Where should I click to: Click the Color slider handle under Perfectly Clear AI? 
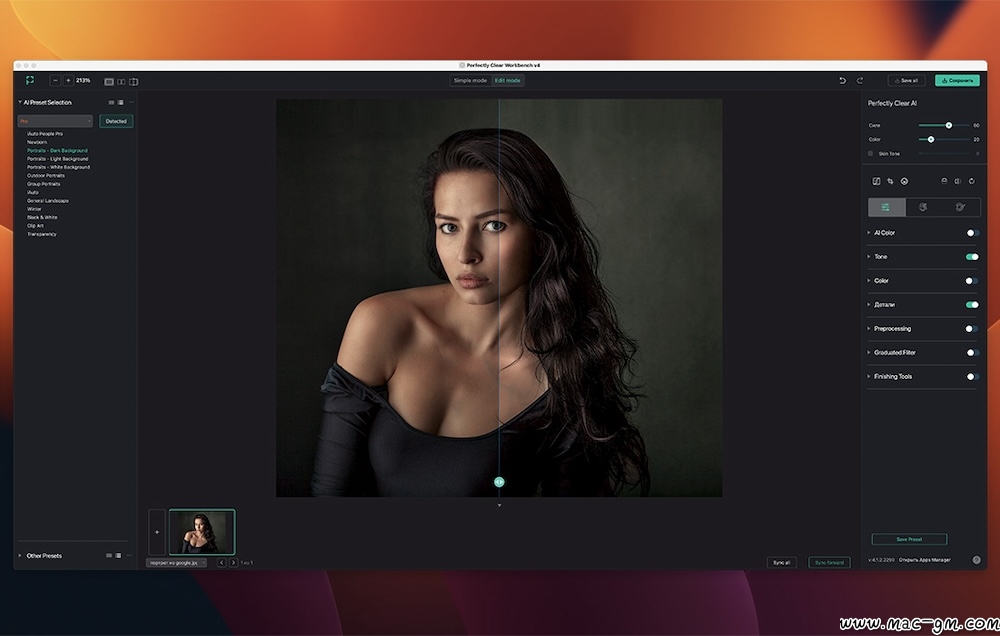click(x=930, y=139)
